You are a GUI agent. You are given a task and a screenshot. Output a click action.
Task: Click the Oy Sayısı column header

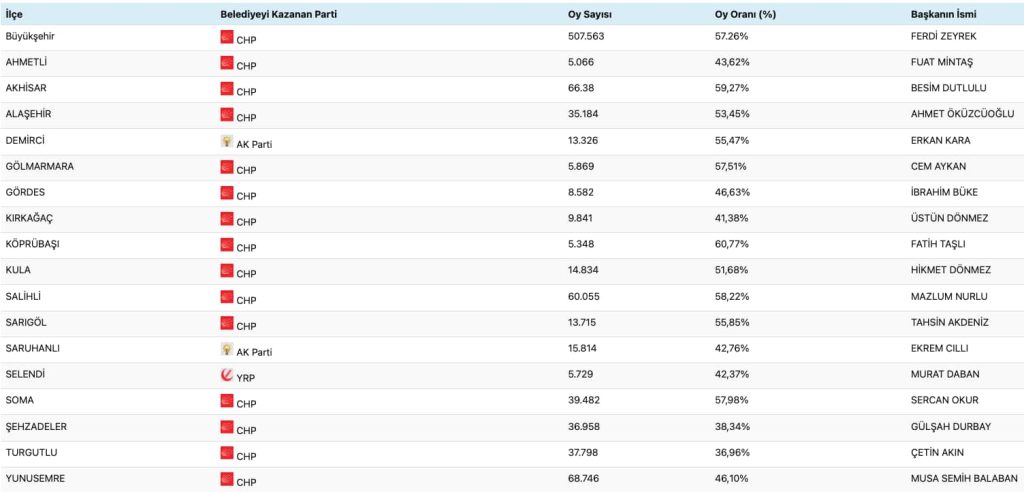coord(590,13)
